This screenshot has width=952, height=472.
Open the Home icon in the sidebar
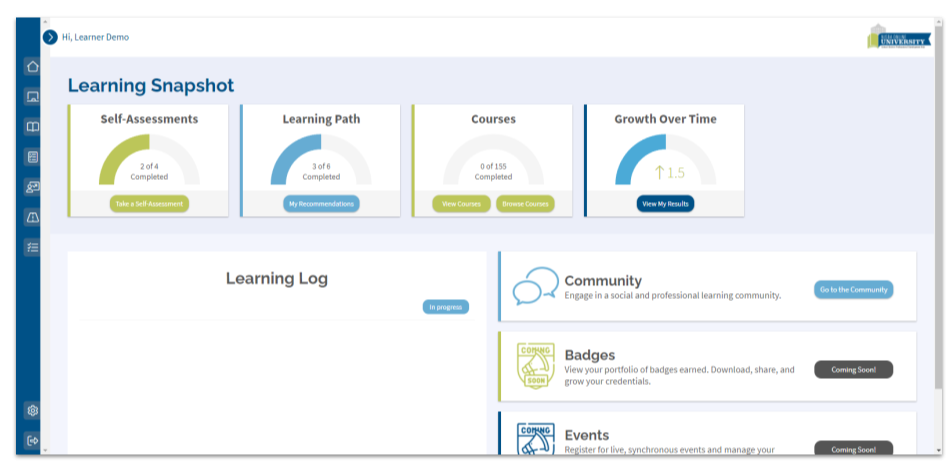[x=33, y=66]
